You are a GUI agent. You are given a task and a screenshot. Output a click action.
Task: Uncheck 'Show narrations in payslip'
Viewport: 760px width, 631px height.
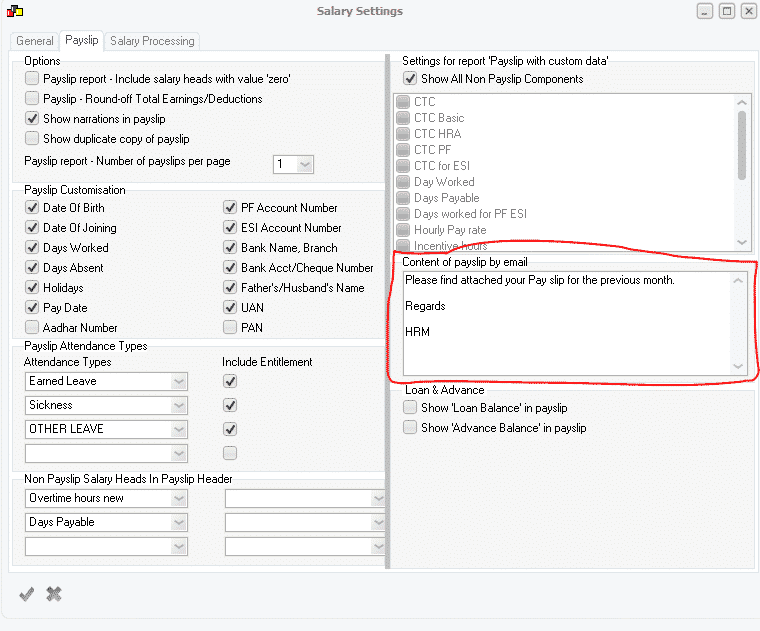point(33,119)
